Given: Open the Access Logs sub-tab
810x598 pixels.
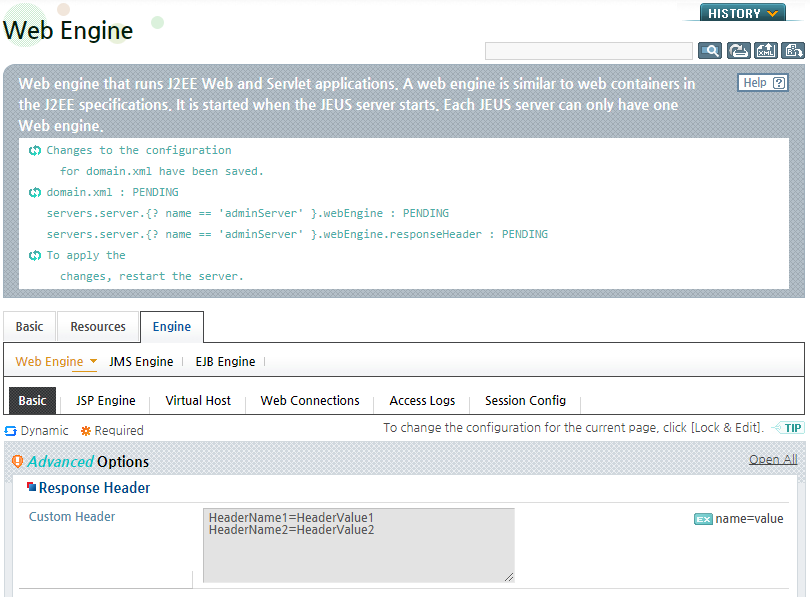Looking at the screenshot, I should [x=422, y=400].
